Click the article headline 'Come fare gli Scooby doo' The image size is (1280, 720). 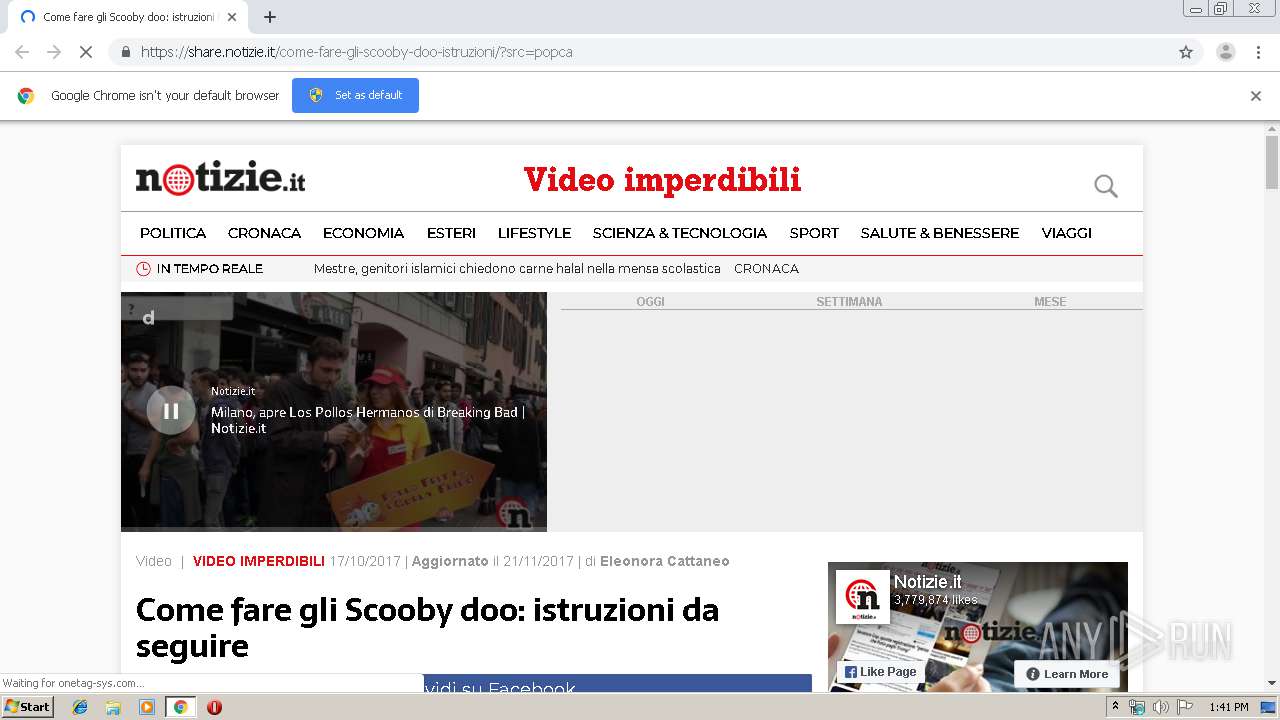point(427,627)
